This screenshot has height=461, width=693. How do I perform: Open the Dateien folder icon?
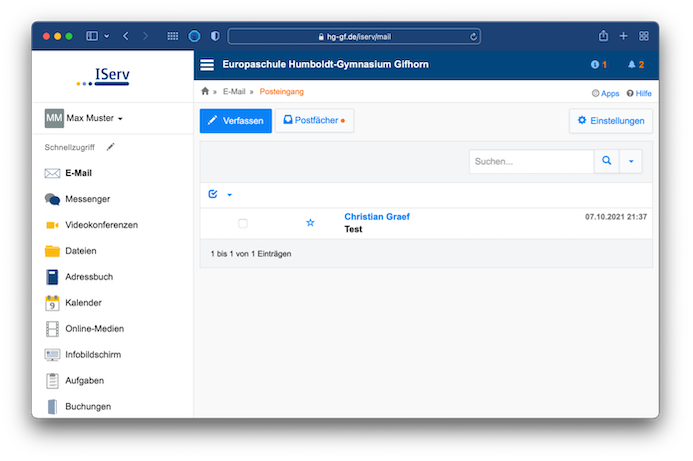52,251
